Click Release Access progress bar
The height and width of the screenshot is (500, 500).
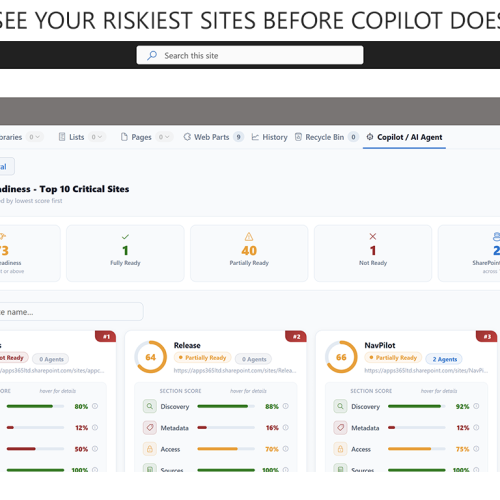226,449
